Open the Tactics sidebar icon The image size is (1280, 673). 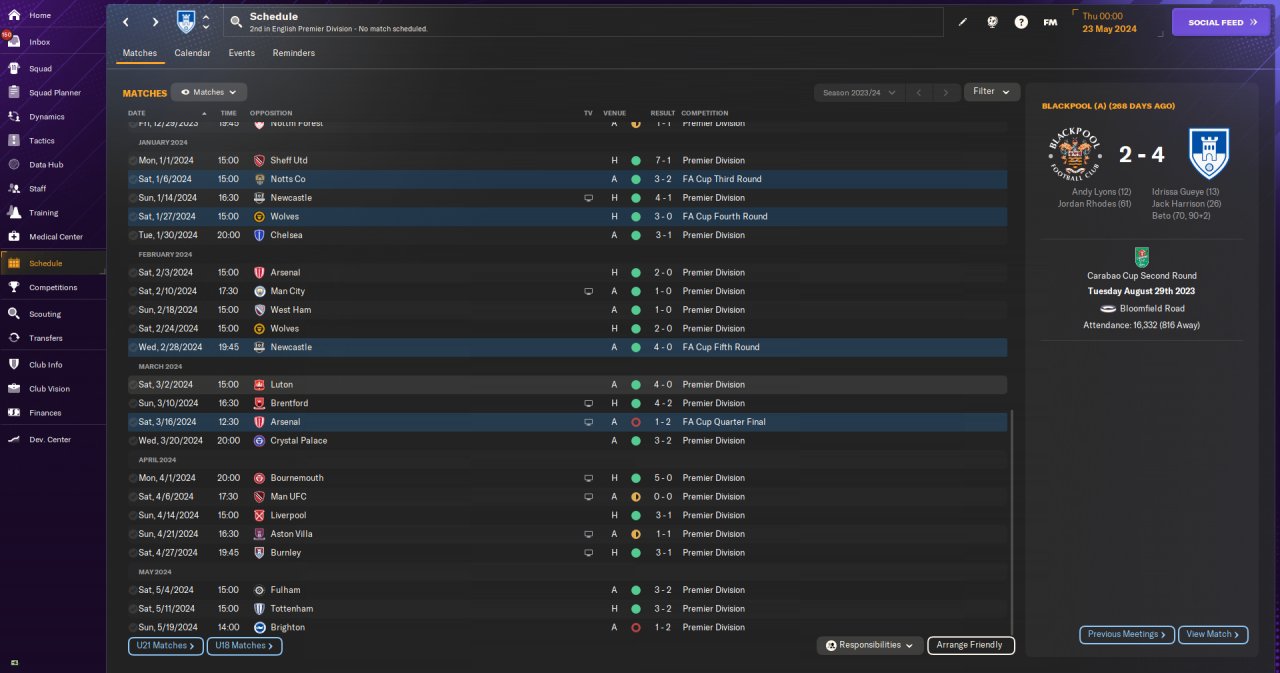click(14, 141)
